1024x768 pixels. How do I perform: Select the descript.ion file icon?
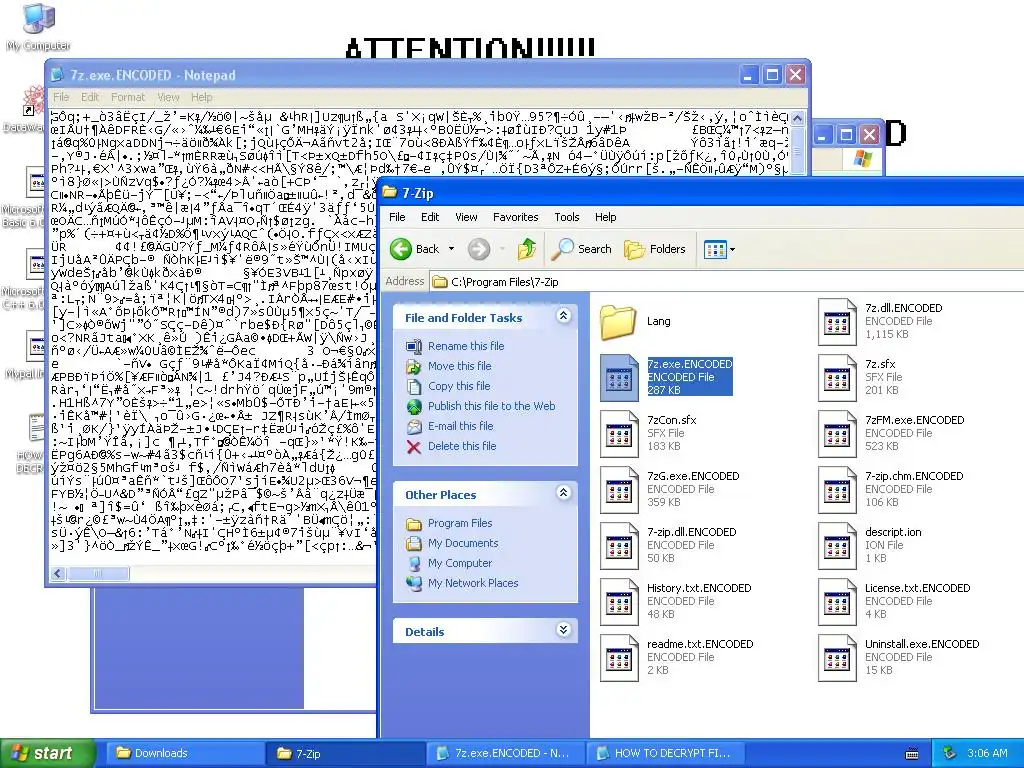[x=837, y=545]
